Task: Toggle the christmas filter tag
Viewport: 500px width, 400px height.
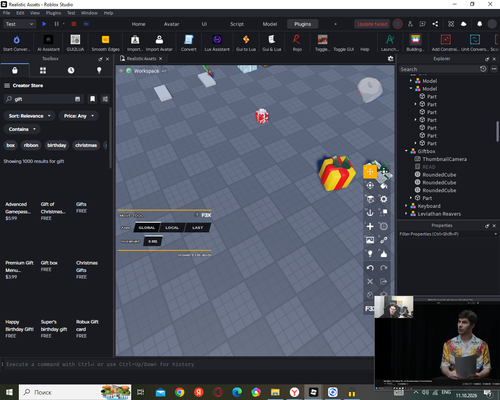Action: [86, 145]
